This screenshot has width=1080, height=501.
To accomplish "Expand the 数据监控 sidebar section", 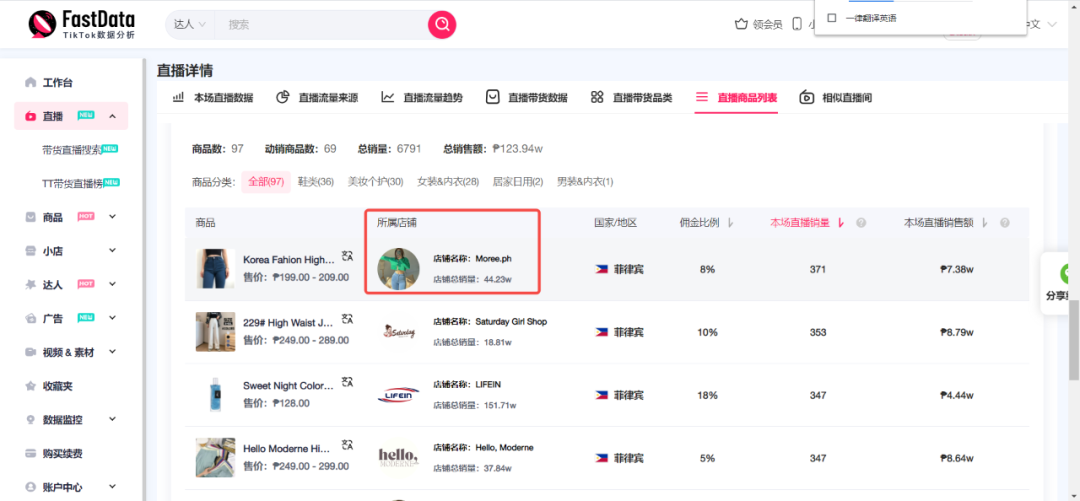I will [112, 419].
